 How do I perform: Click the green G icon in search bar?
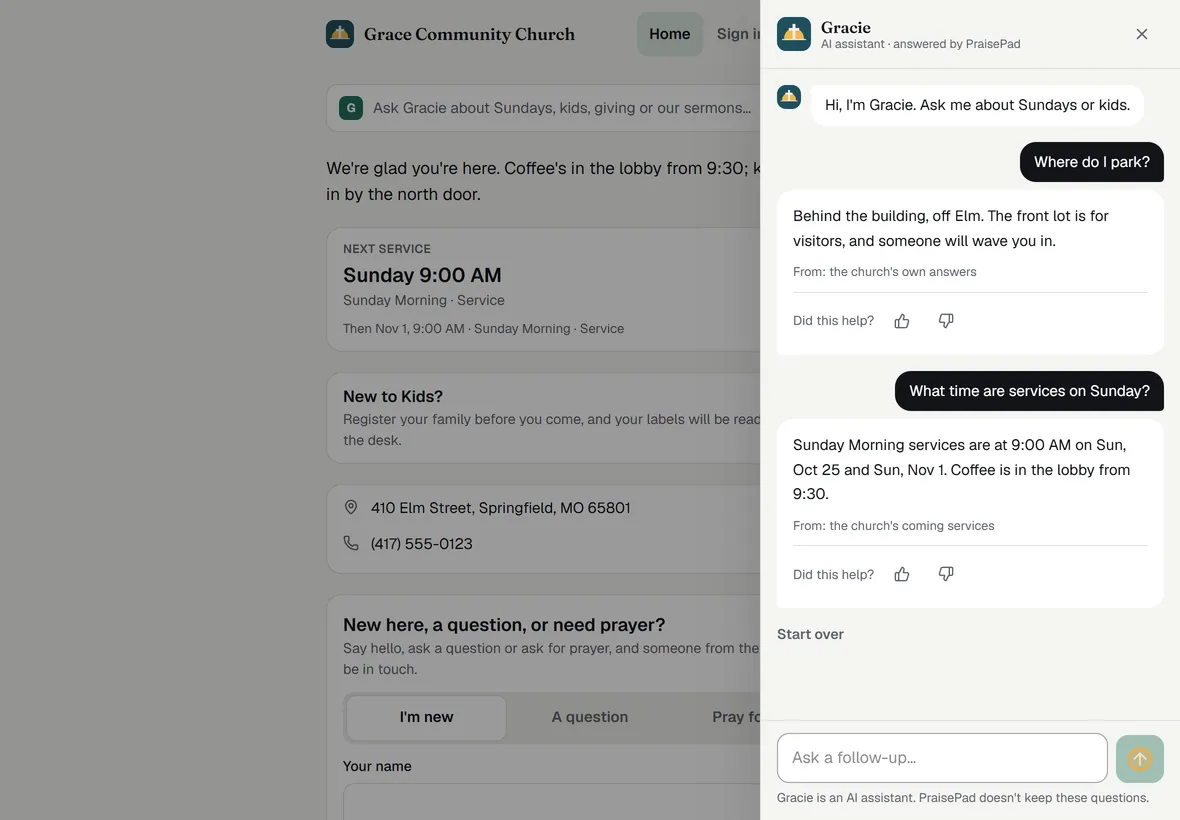351,108
